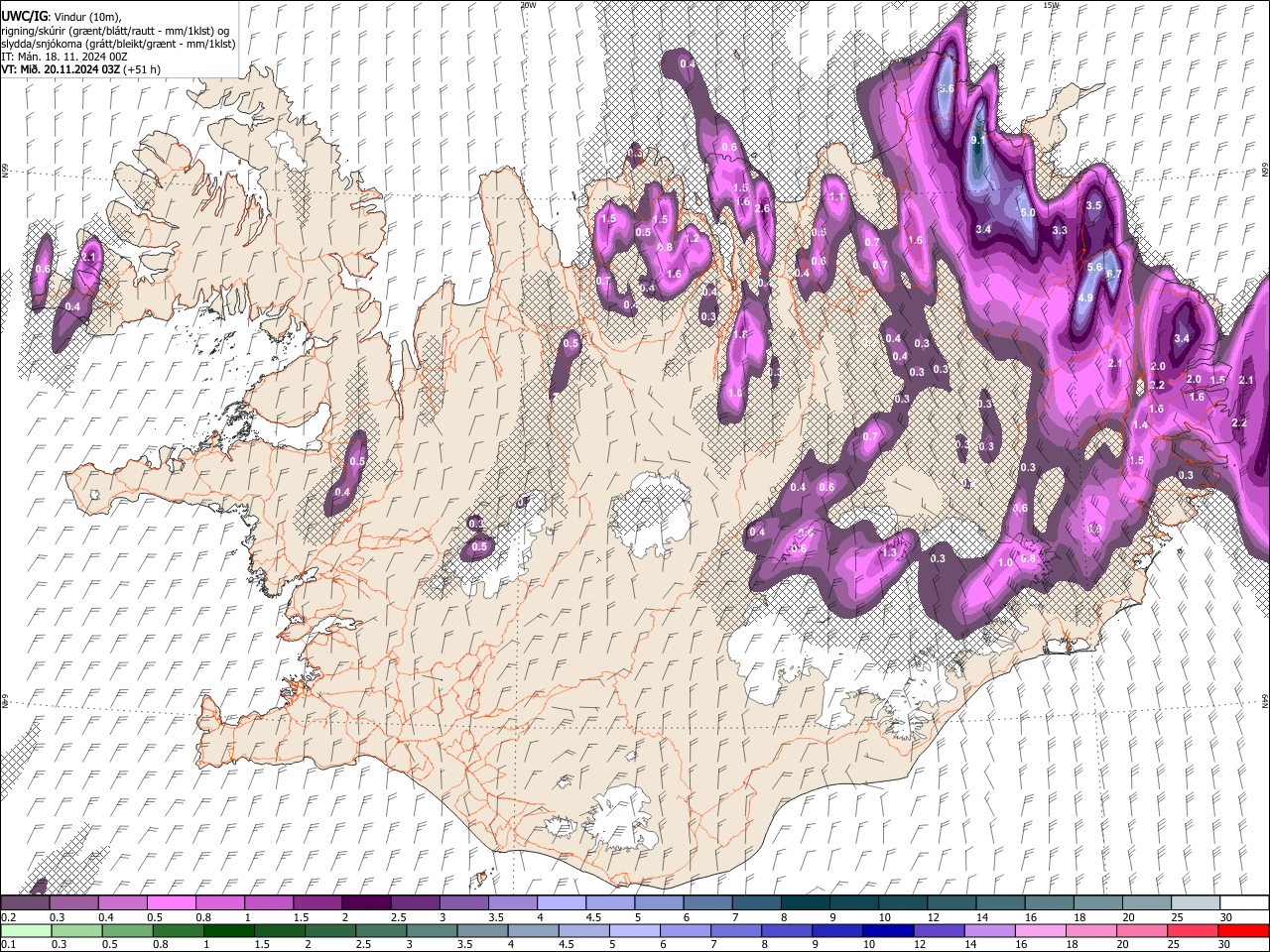Click the 'slydda/snjókoma' description line in the header
Viewport: 1270px width, 952px height.
click(118, 44)
